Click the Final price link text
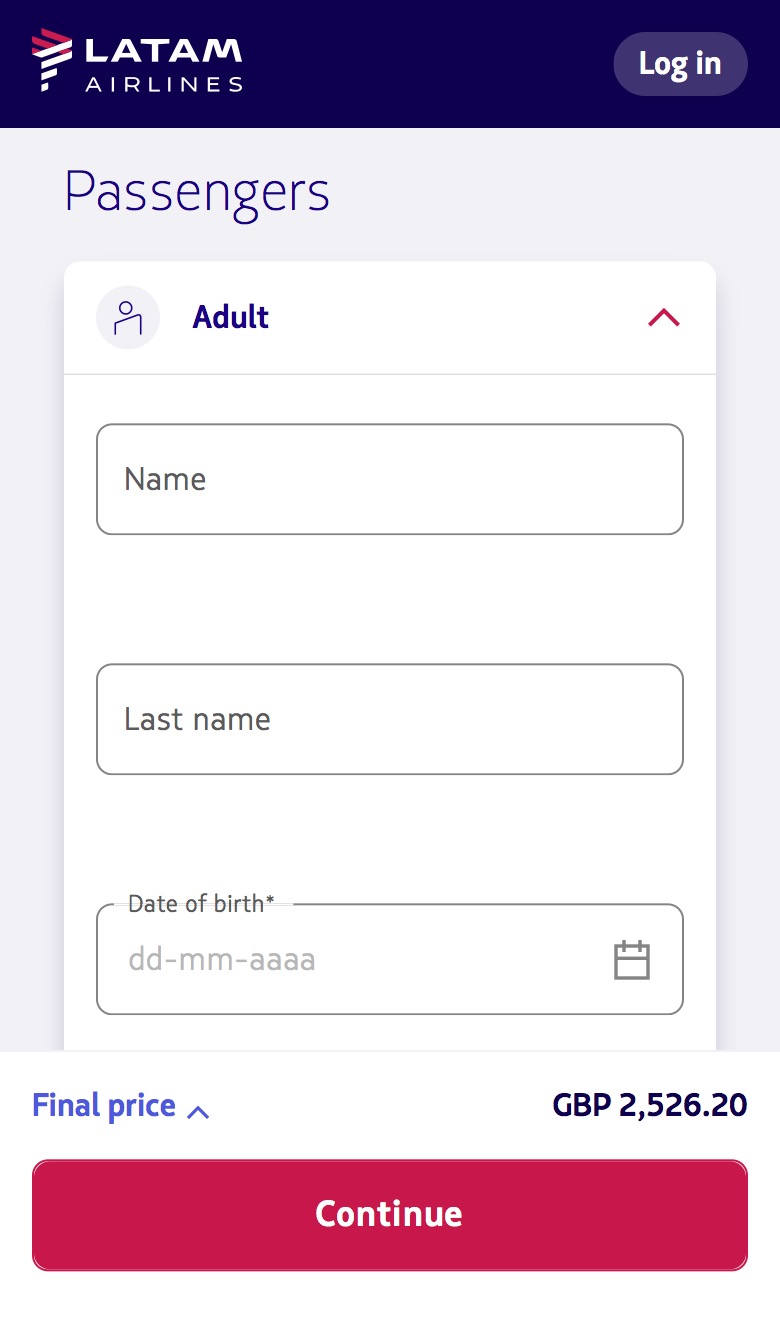The width and height of the screenshot is (780, 1326). 104,1105
